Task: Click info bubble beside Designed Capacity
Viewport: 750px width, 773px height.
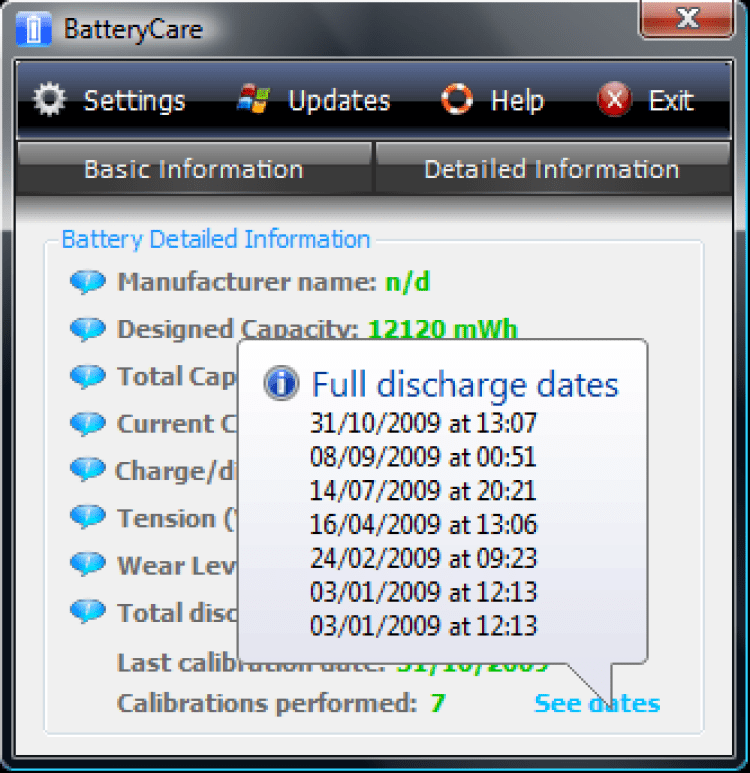Action: click(88, 329)
